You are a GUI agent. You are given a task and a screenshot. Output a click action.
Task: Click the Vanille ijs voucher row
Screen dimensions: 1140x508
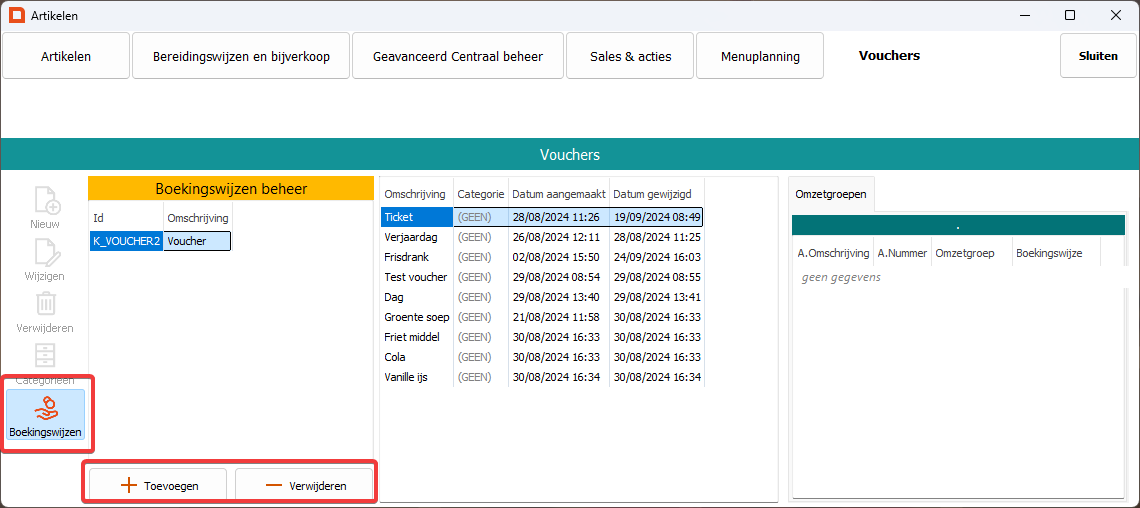click(x=408, y=377)
